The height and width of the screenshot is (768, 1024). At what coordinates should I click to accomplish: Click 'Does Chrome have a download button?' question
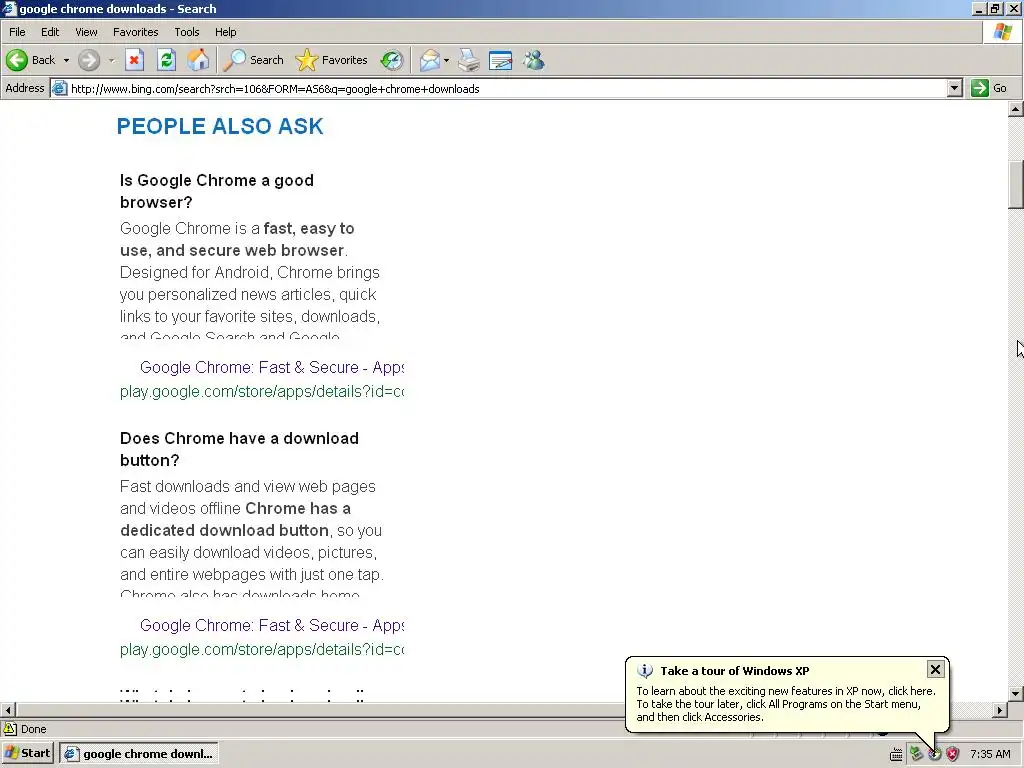240,449
